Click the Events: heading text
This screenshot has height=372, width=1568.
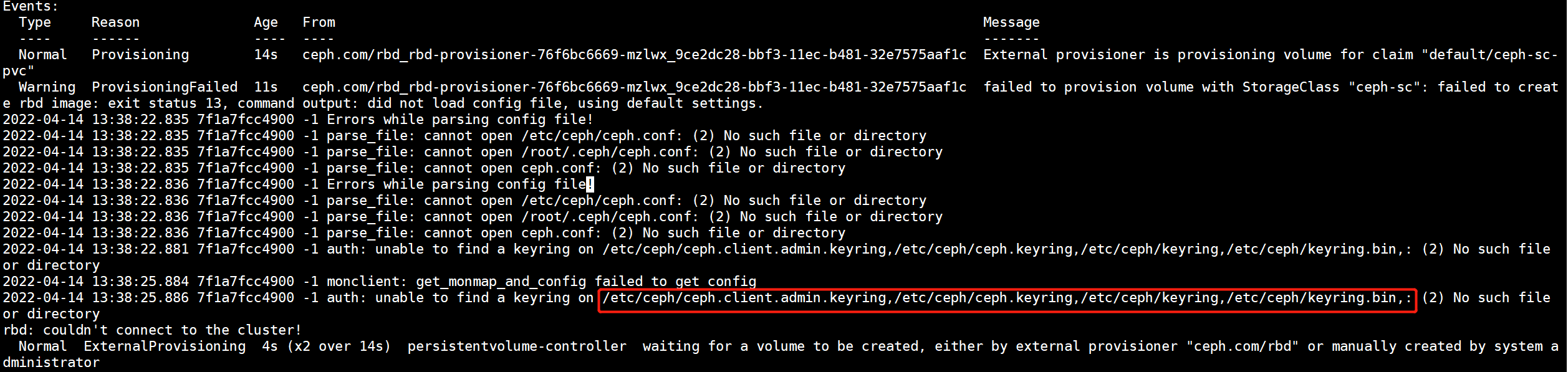[x=31, y=6]
